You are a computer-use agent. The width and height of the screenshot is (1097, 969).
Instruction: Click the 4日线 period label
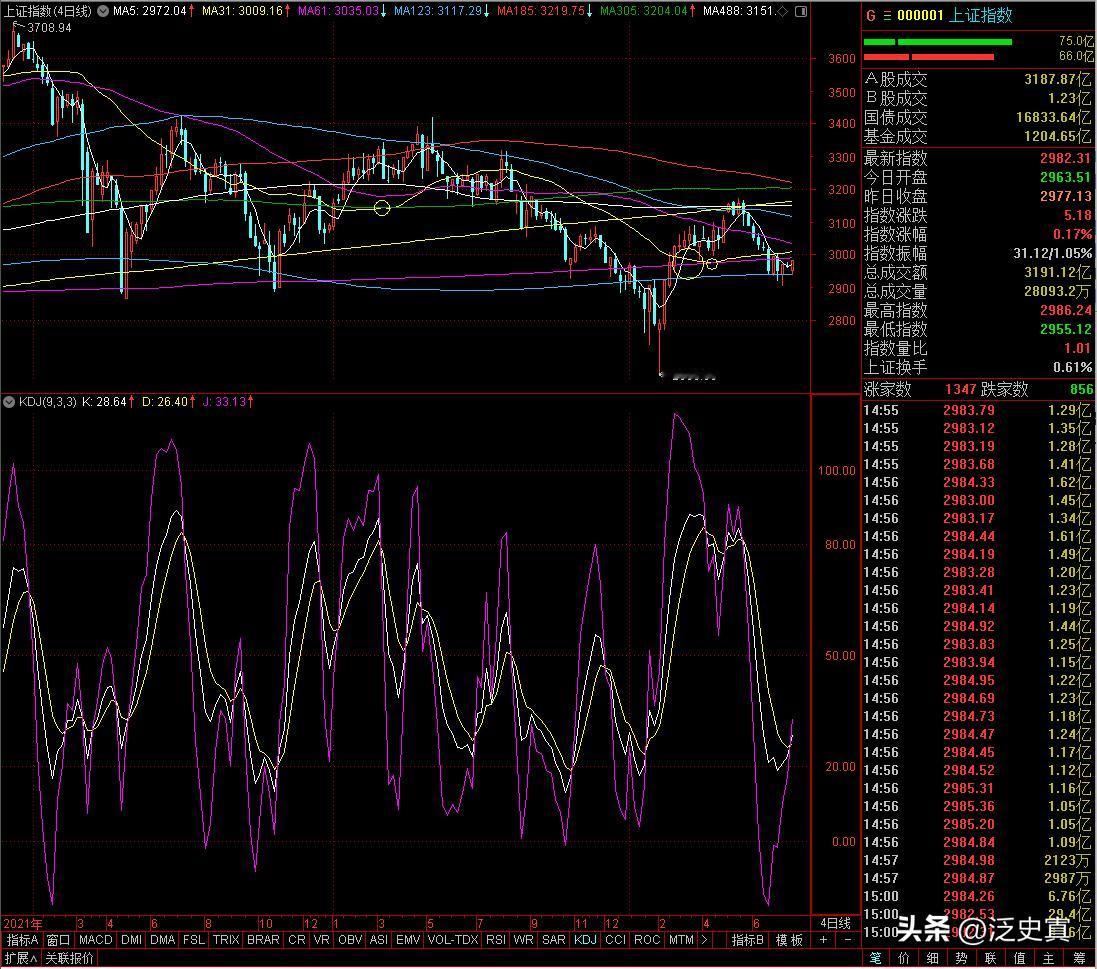point(835,924)
